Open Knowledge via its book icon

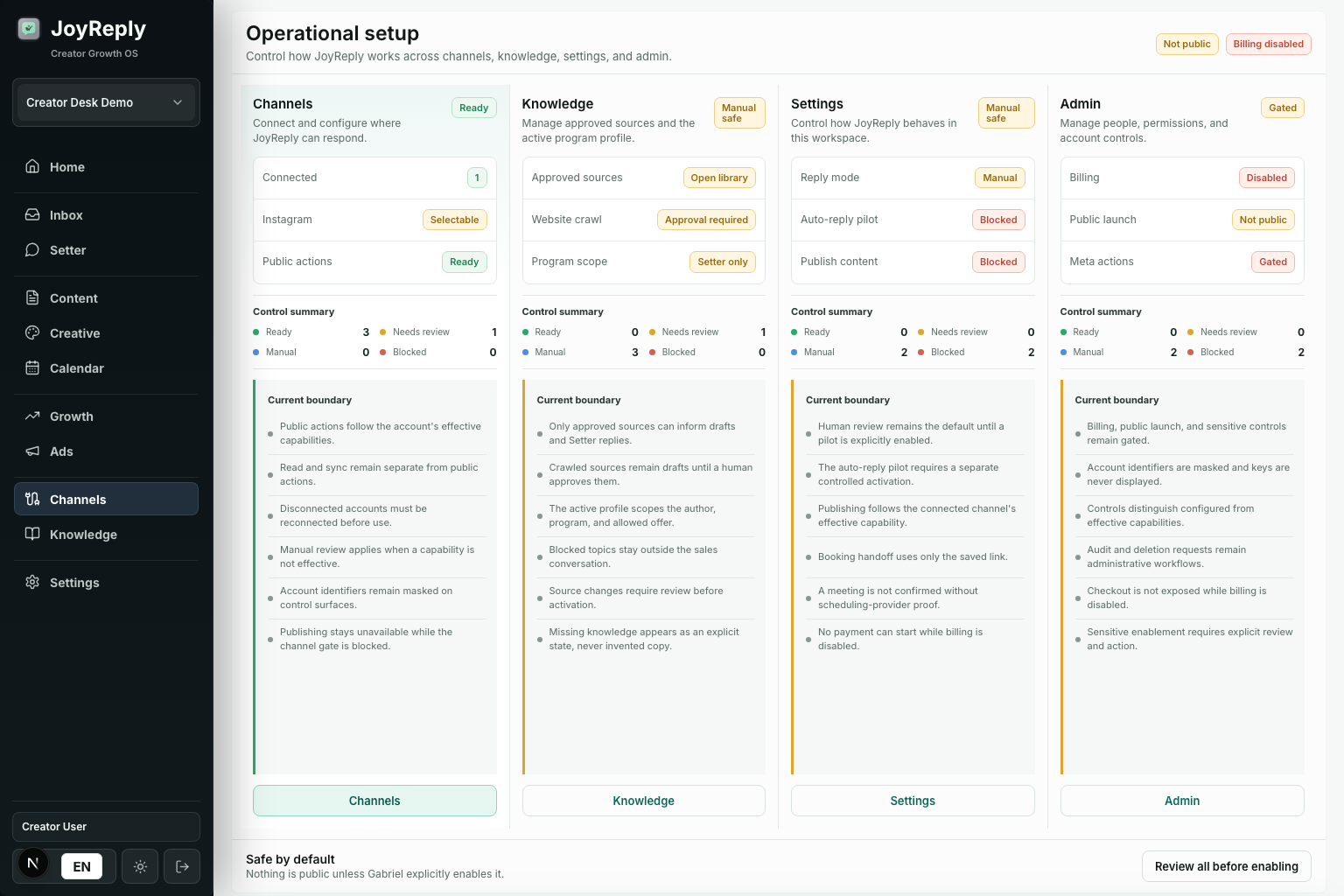tap(32, 534)
